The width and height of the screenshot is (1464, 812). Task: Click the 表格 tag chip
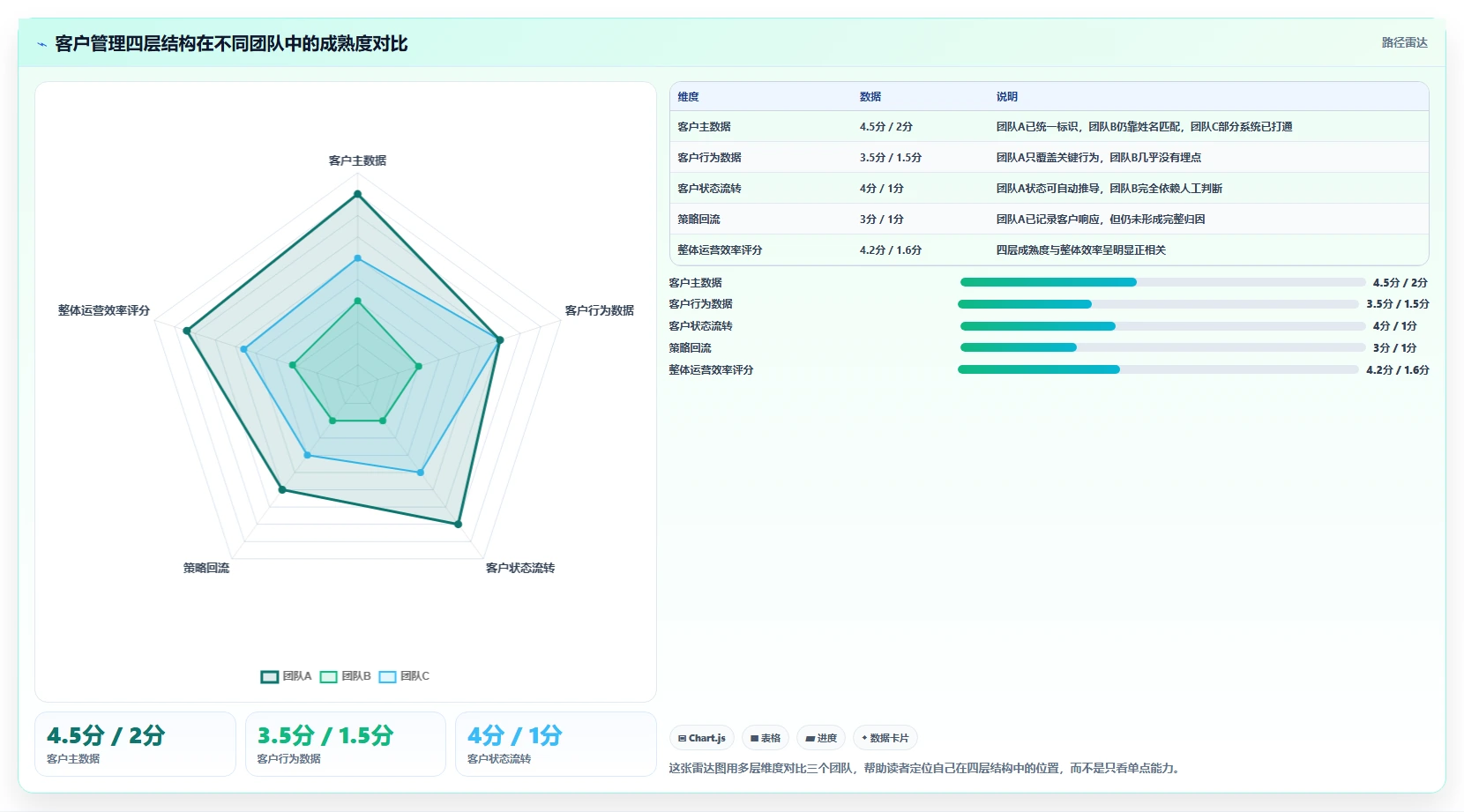[x=766, y=738]
